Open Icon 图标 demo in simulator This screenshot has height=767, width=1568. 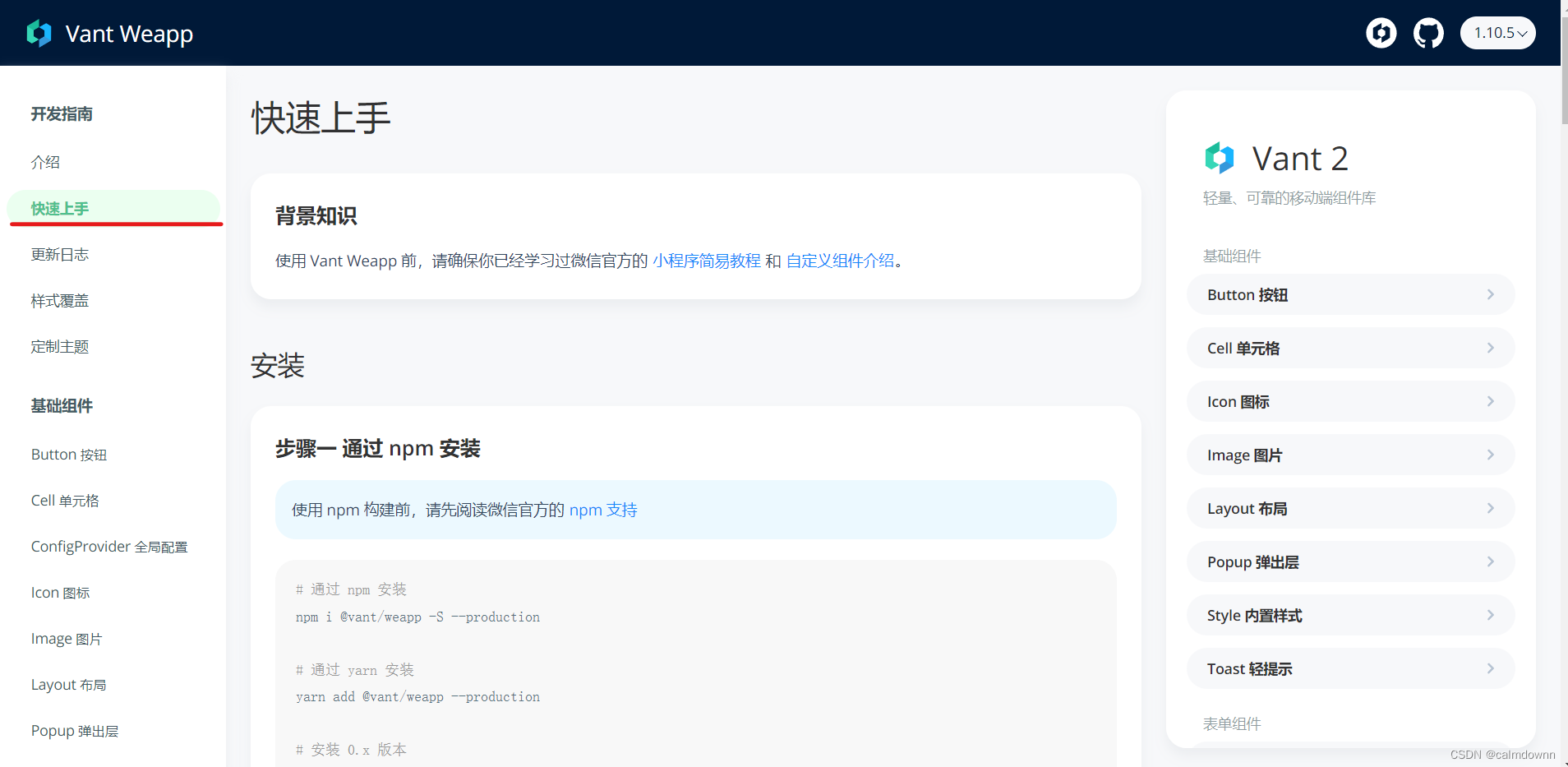pyautogui.click(x=1350, y=401)
